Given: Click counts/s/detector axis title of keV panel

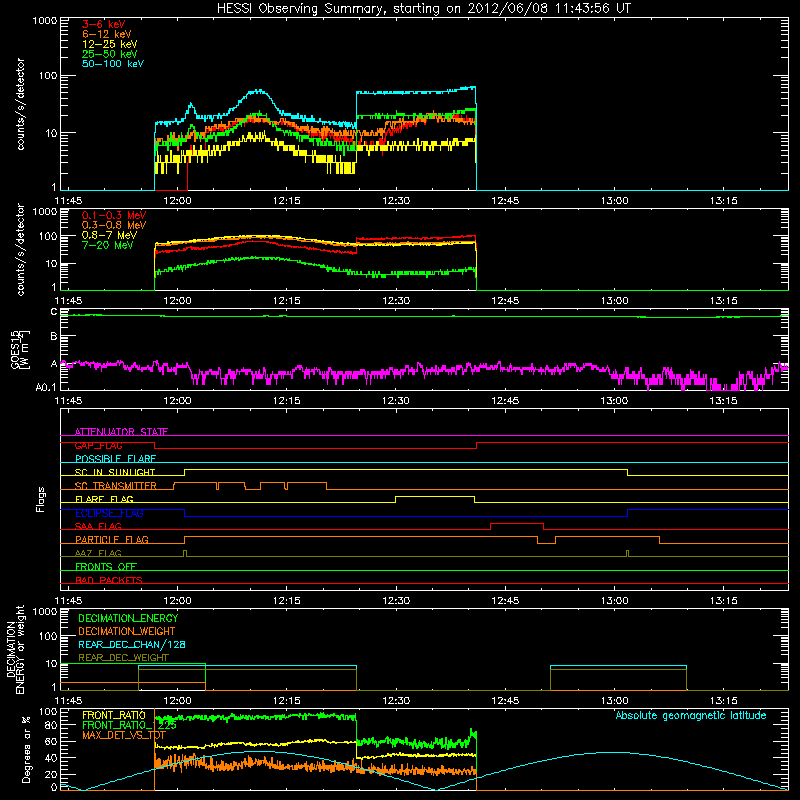Looking at the screenshot, I should click(x=20, y=104).
